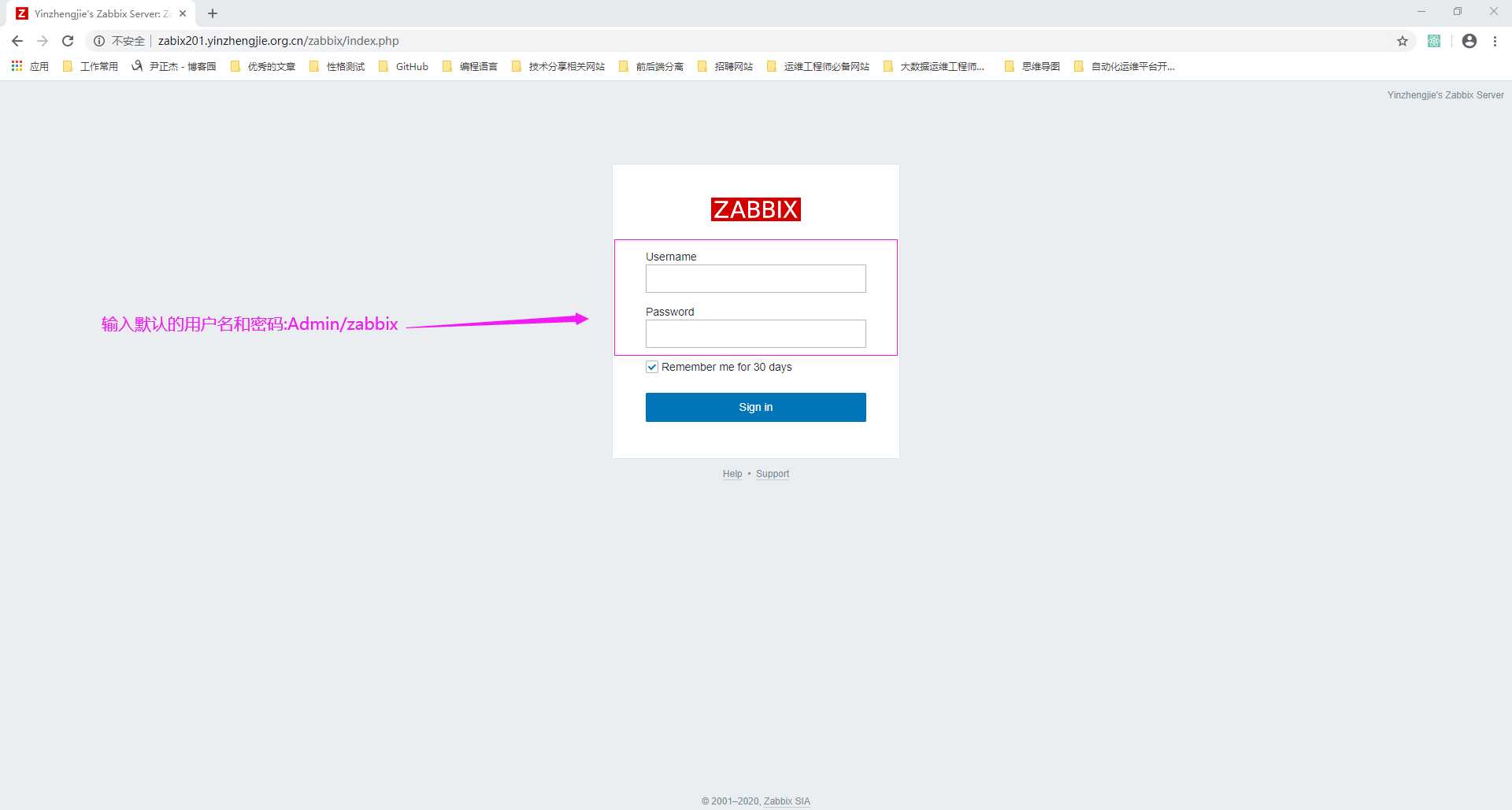The image size is (1512, 810).
Task: Click the Username label
Action: coord(671,257)
